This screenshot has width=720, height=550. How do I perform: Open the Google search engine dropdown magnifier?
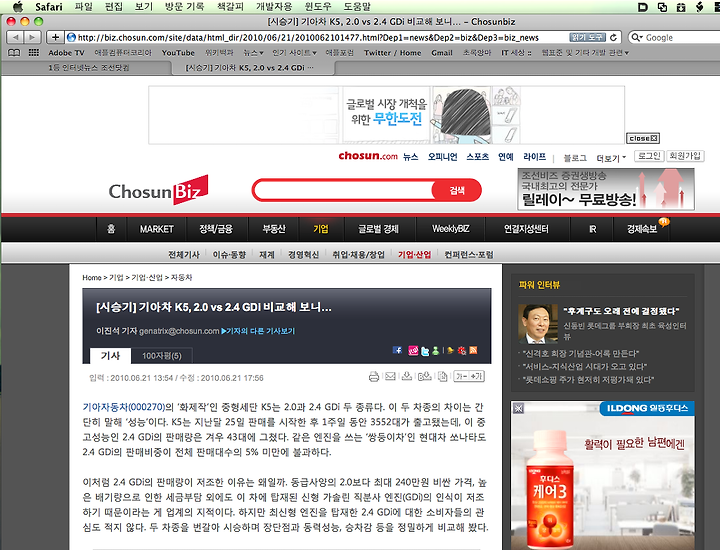[x=636, y=37]
